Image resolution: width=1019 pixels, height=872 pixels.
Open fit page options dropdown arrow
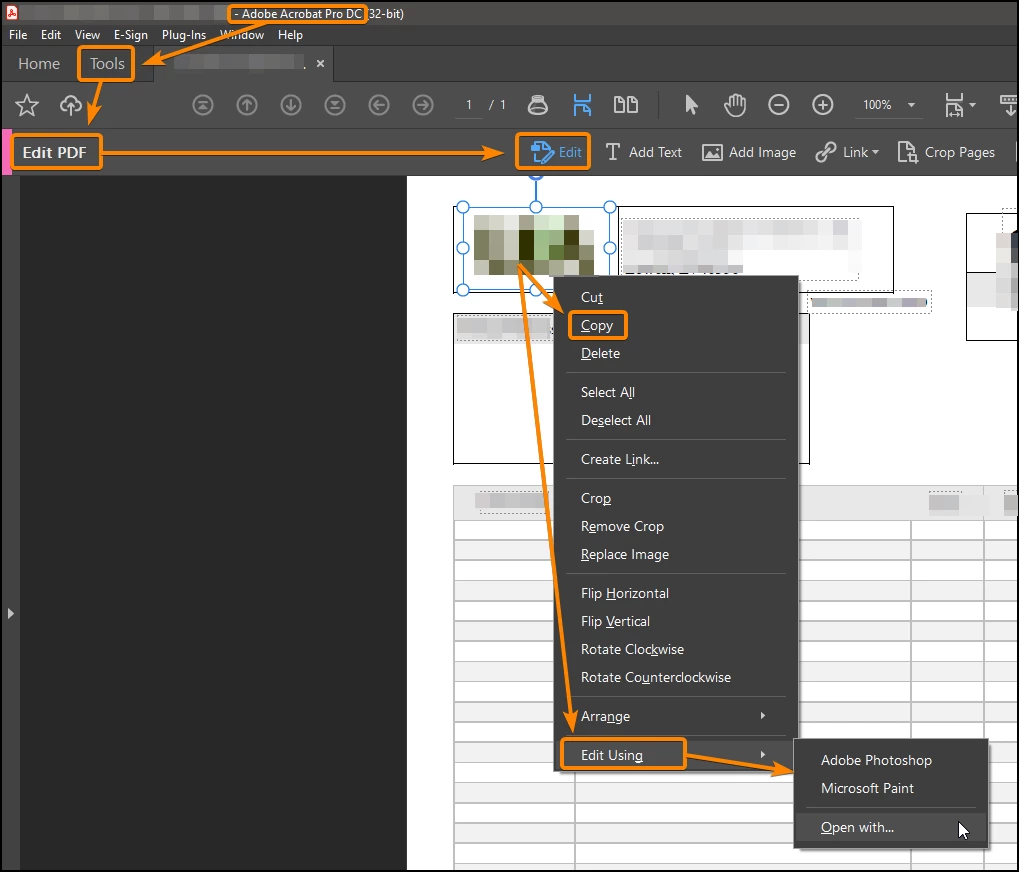click(972, 105)
